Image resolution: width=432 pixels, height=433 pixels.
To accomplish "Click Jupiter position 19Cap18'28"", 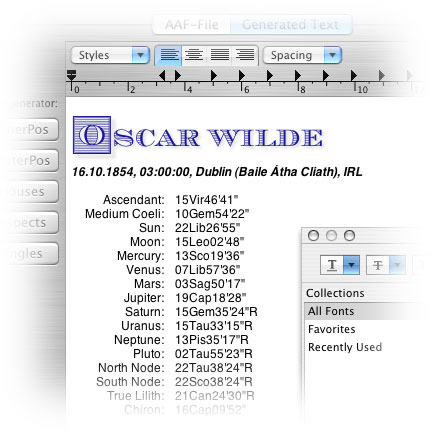I will click(x=210, y=298).
